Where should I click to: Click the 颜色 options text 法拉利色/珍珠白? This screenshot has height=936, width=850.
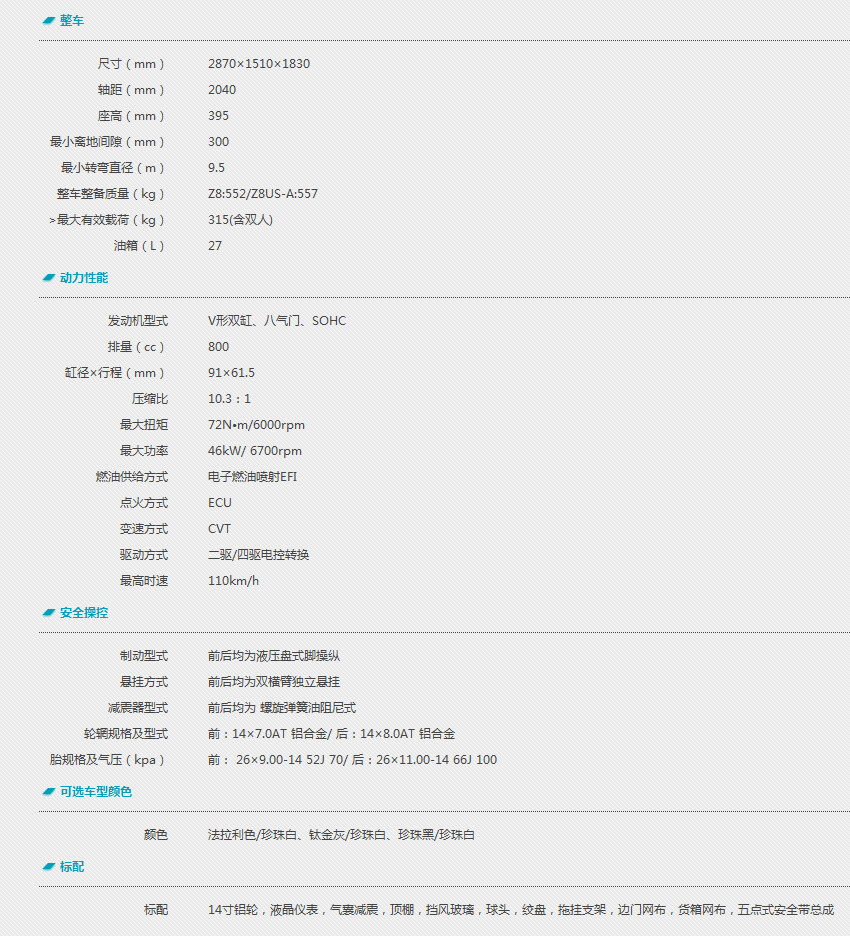[341, 835]
